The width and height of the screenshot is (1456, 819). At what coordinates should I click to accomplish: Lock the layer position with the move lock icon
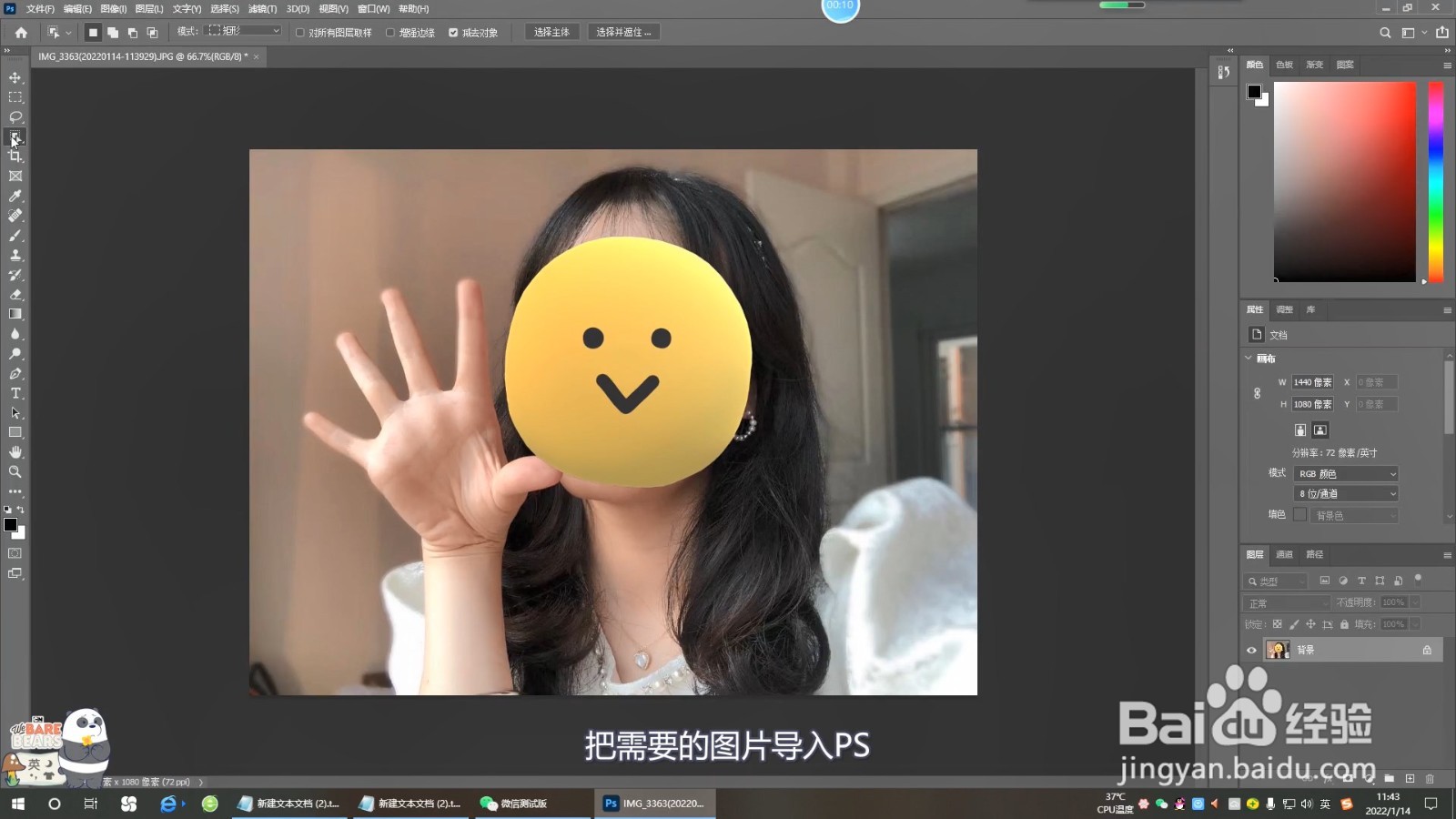(1310, 624)
